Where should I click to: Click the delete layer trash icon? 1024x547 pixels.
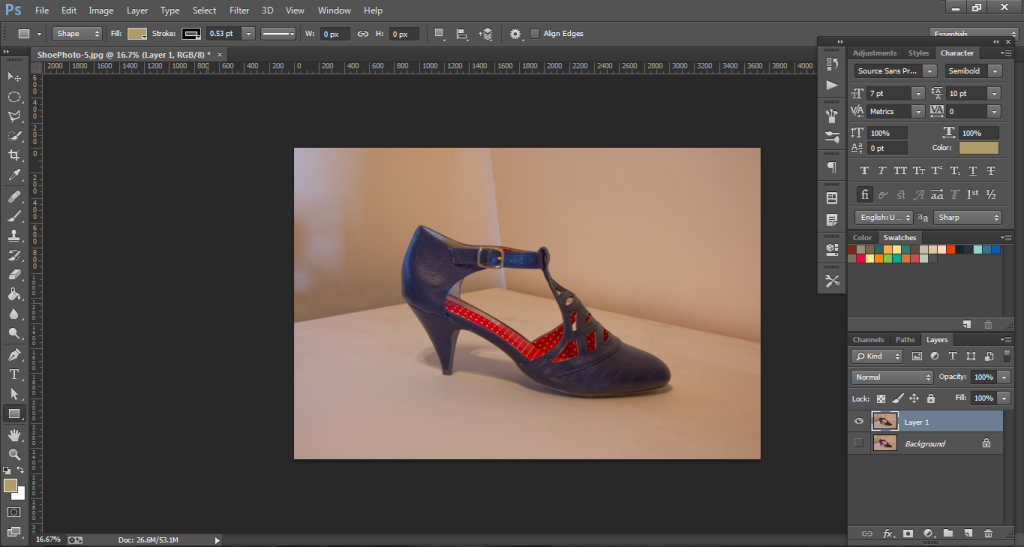click(989, 534)
